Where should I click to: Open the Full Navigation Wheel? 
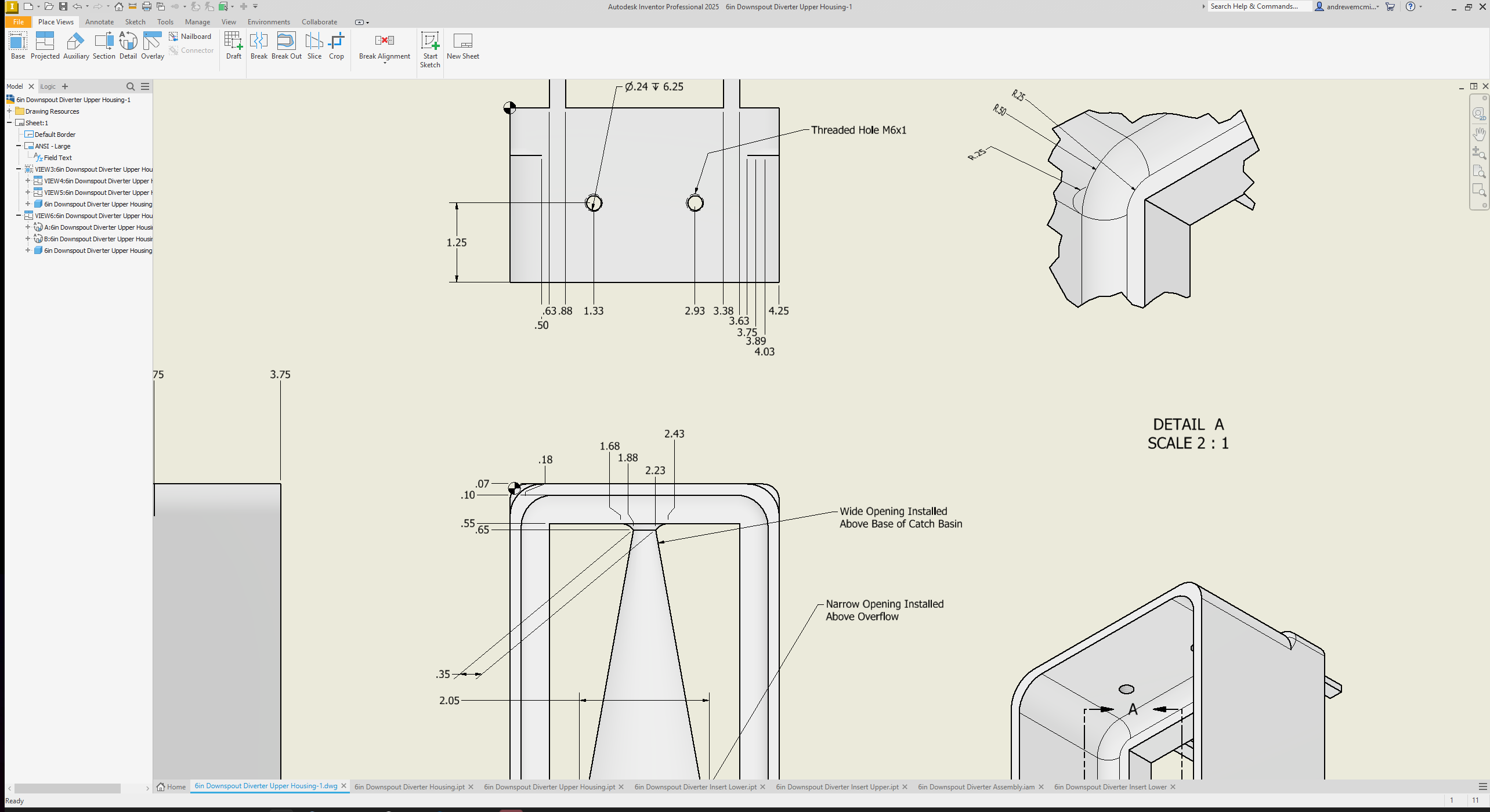pyautogui.click(x=1478, y=113)
